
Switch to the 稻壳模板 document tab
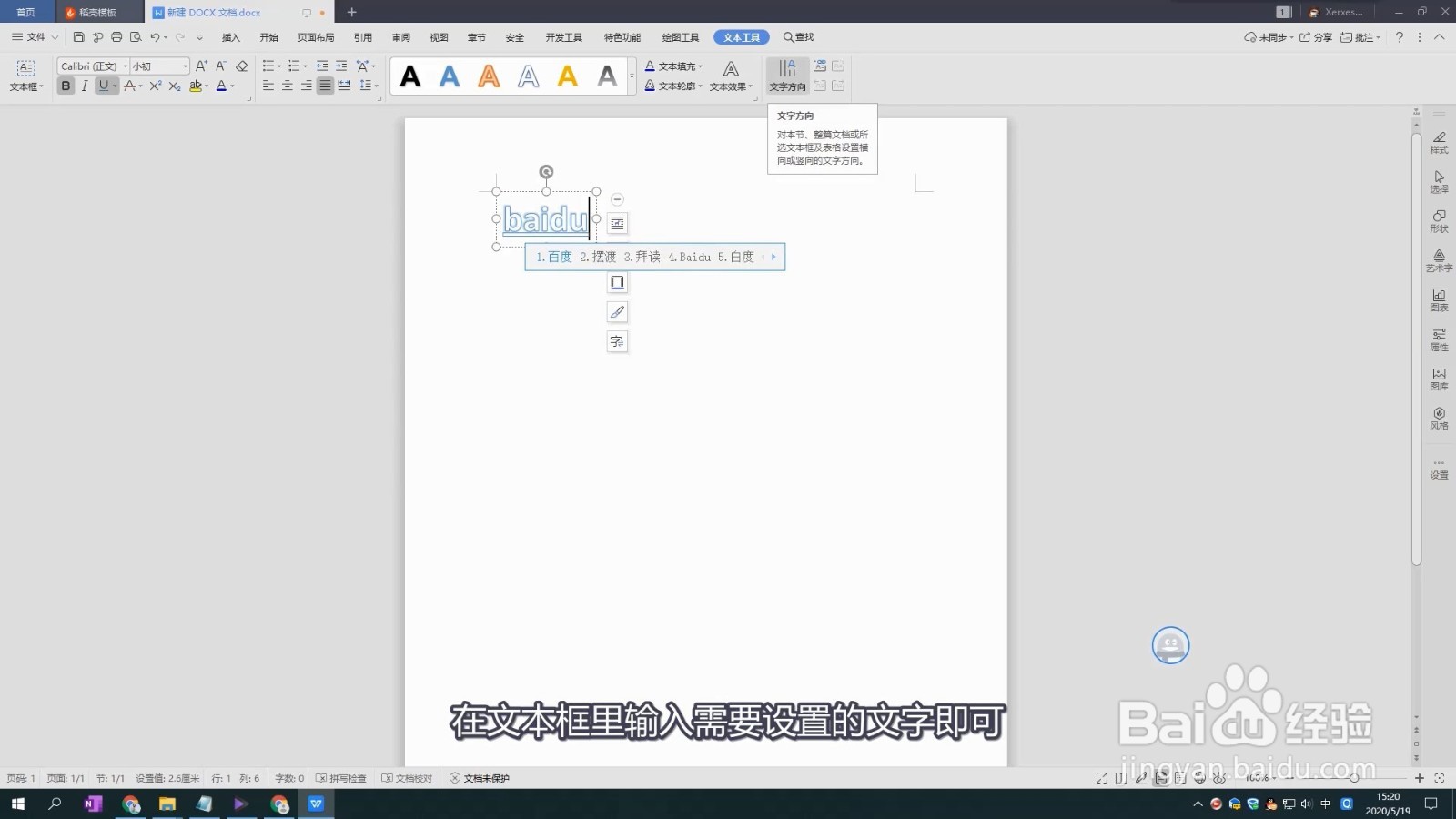[97, 13]
